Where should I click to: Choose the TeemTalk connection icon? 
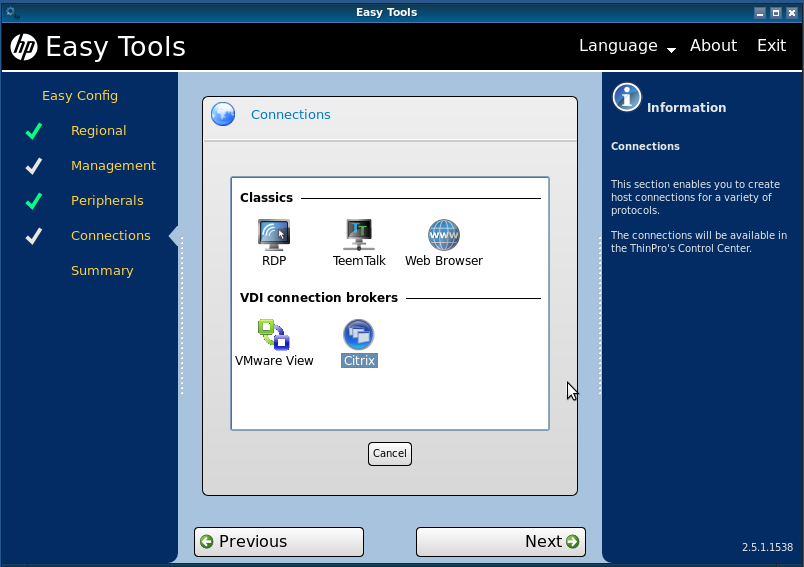click(x=359, y=234)
